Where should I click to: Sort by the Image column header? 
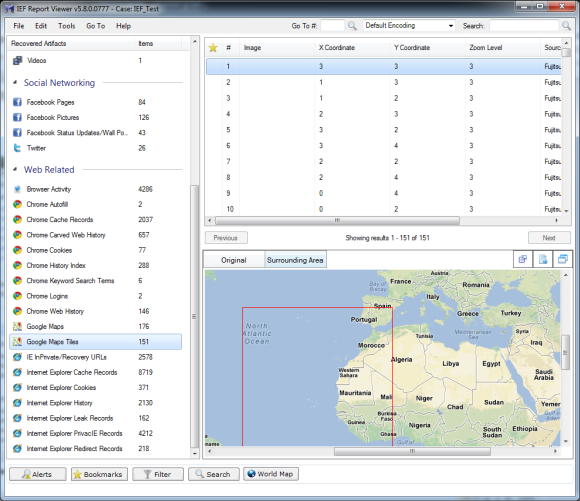pyautogui.click(x=277, y=48)
